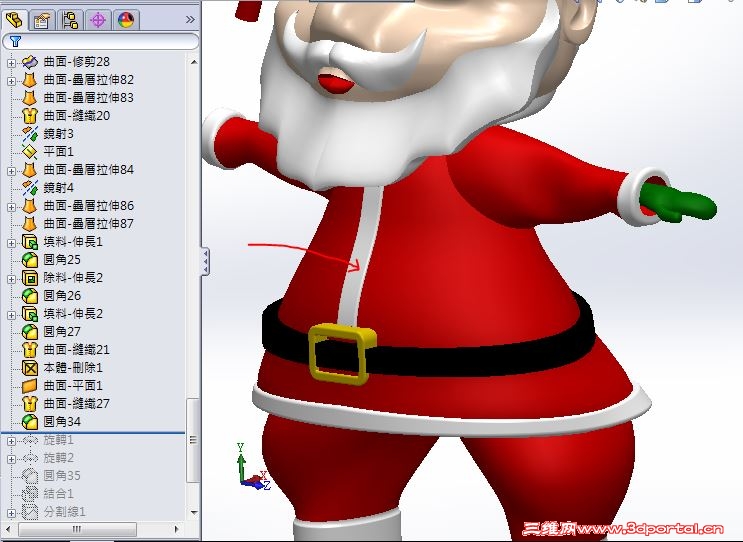
Task: Expand the 曲面-疊層拉伸82 node
Action: [11, 81]
